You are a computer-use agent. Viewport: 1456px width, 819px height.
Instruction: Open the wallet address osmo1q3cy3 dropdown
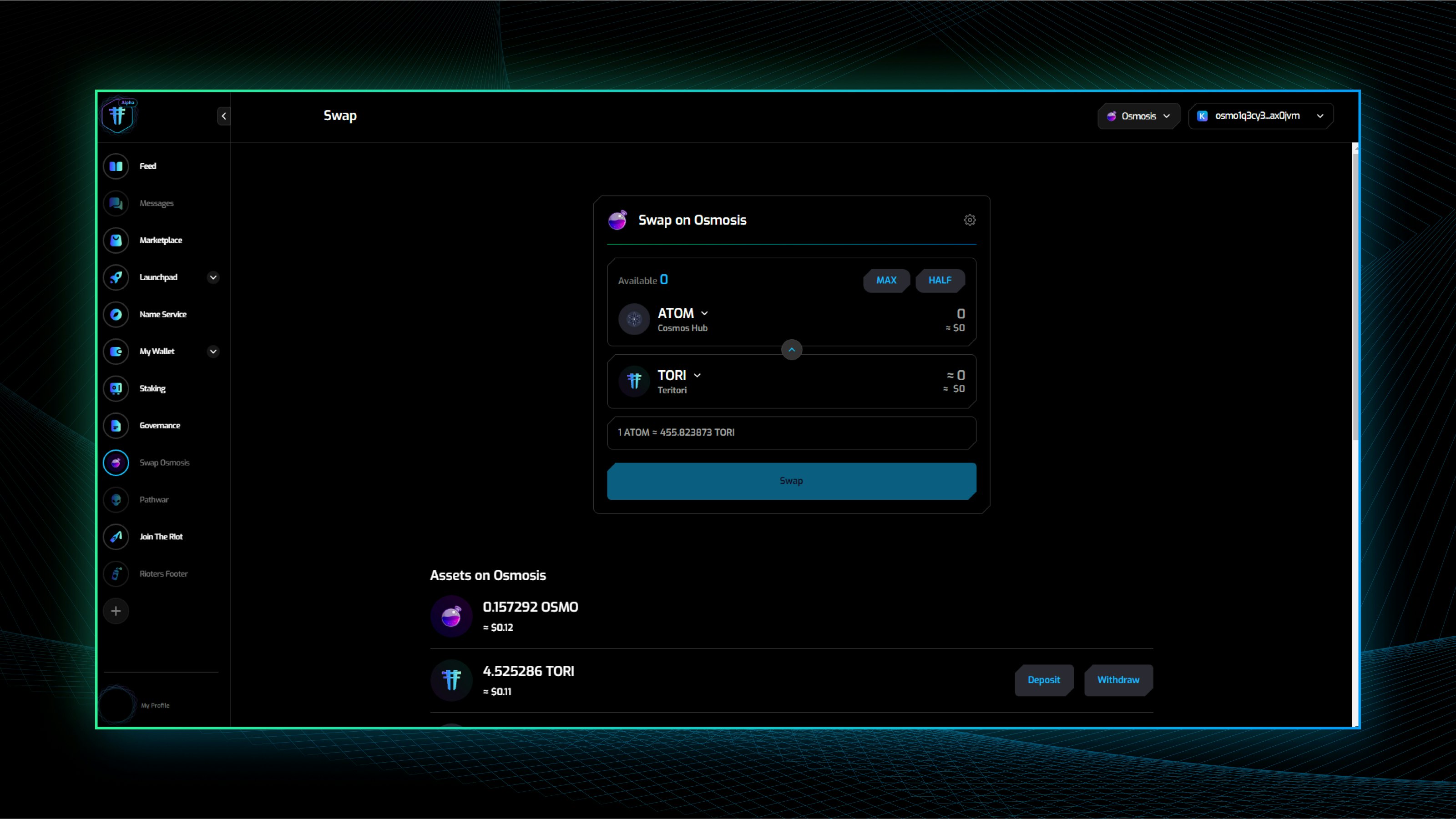(1261, 116)
